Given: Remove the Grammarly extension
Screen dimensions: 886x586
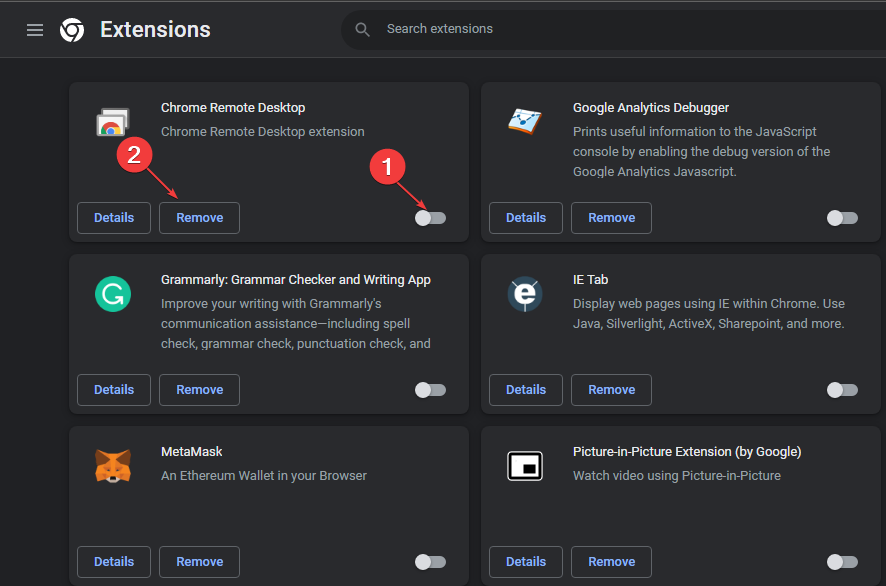Looking at the screenshot, I should pos(200,390).
